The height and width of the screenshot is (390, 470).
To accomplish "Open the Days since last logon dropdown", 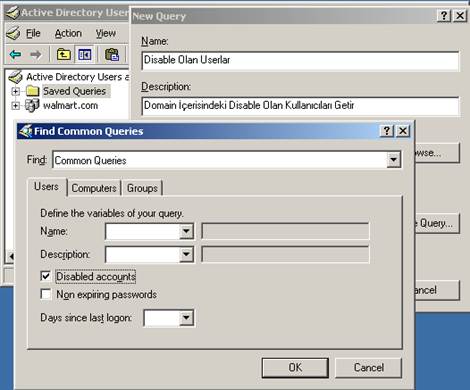I will click(186, 318).
